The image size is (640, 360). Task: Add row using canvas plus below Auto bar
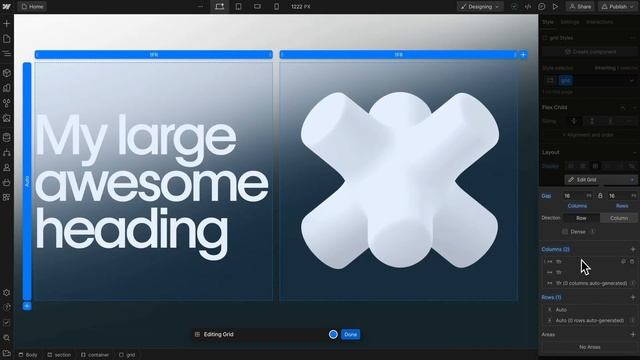27,306
